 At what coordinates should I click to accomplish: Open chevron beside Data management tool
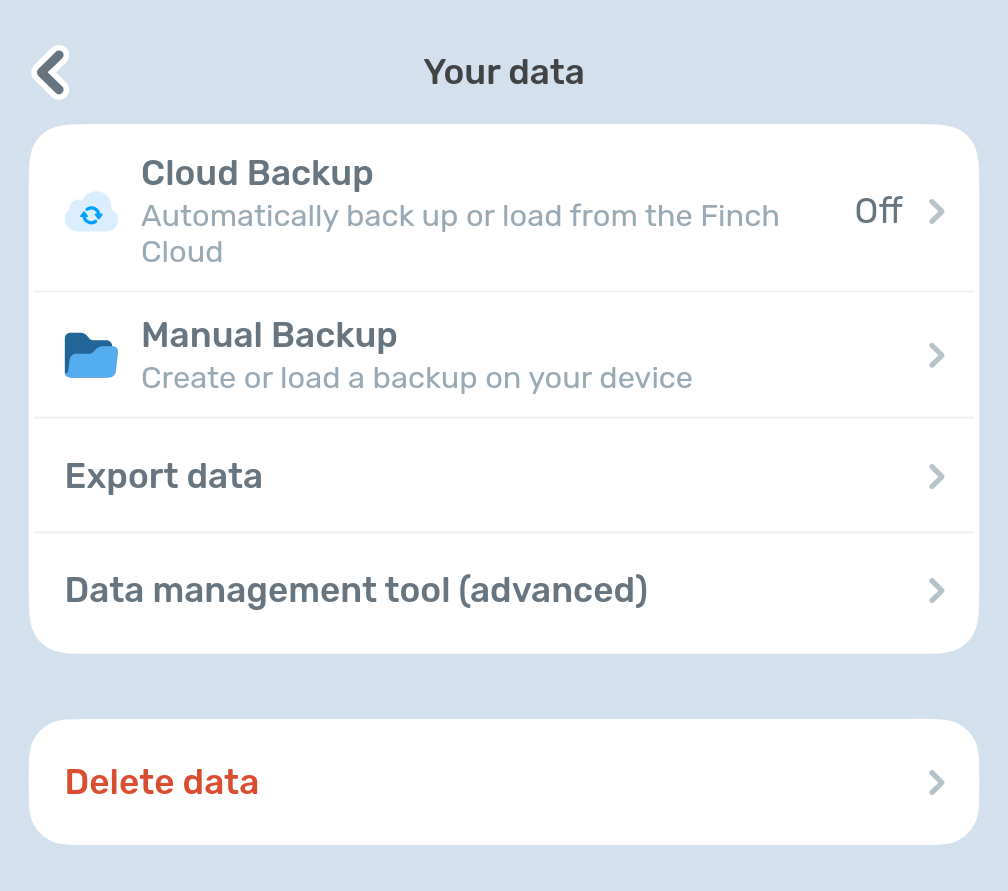click(x=936, y=591)
